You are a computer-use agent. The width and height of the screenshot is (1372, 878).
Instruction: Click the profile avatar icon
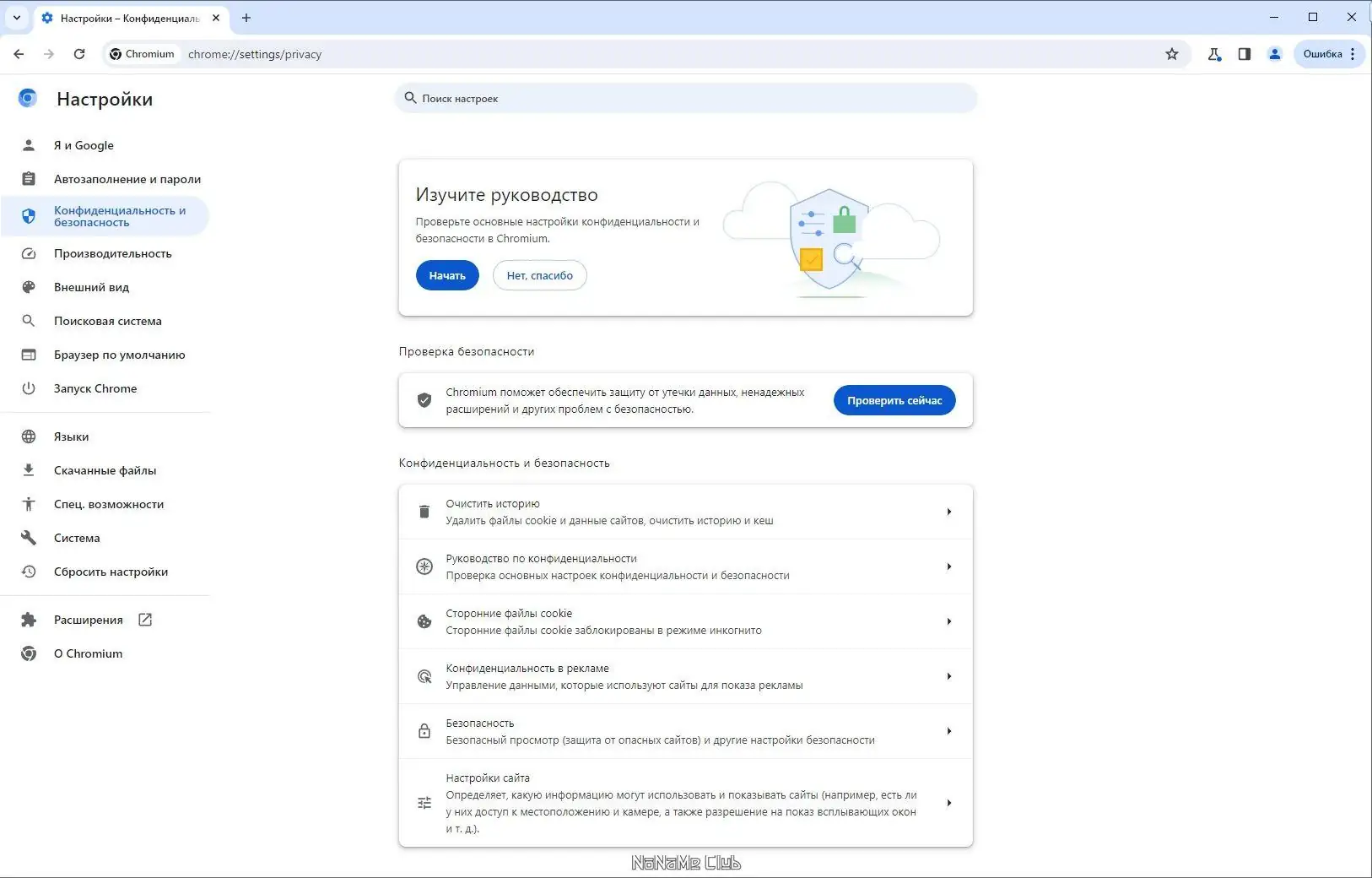(x=1275, y=53)
